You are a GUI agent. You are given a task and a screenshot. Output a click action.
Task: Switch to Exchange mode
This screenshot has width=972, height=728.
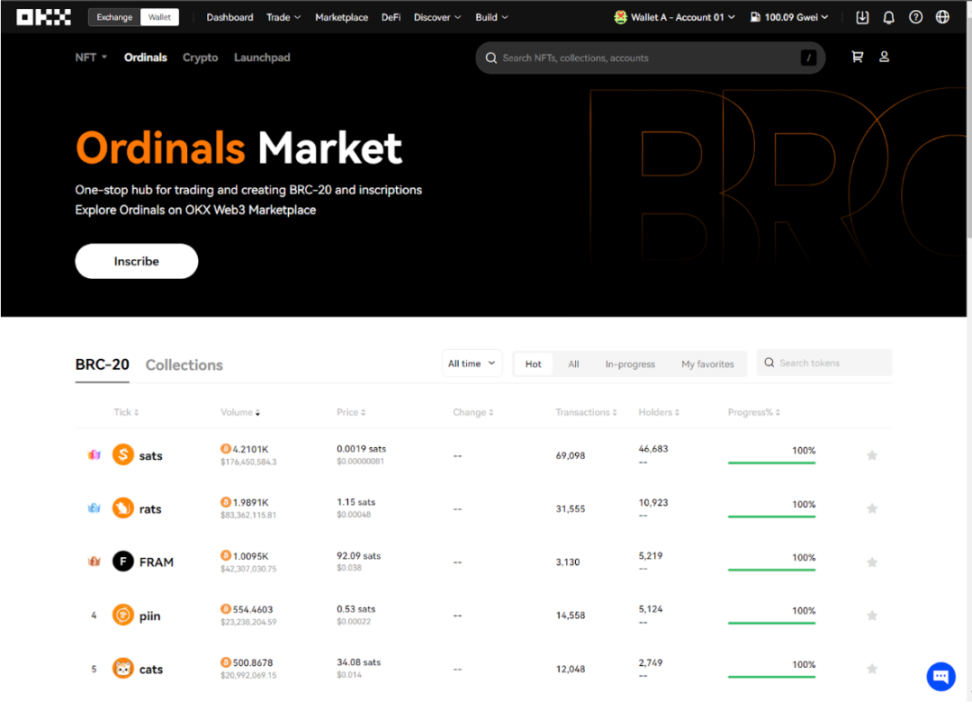pos(114,17)
